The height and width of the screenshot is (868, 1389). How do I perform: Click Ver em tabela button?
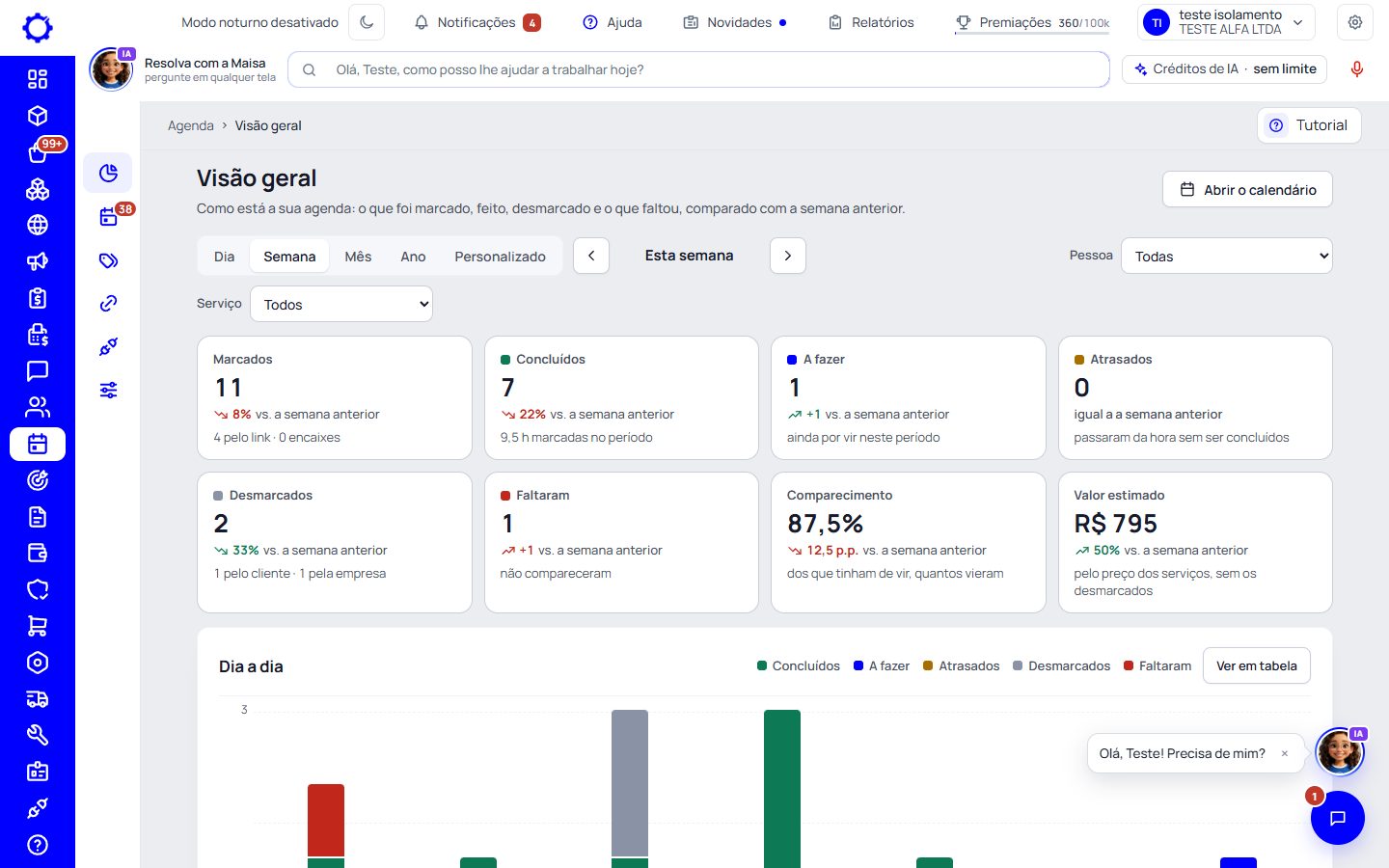1256,666
